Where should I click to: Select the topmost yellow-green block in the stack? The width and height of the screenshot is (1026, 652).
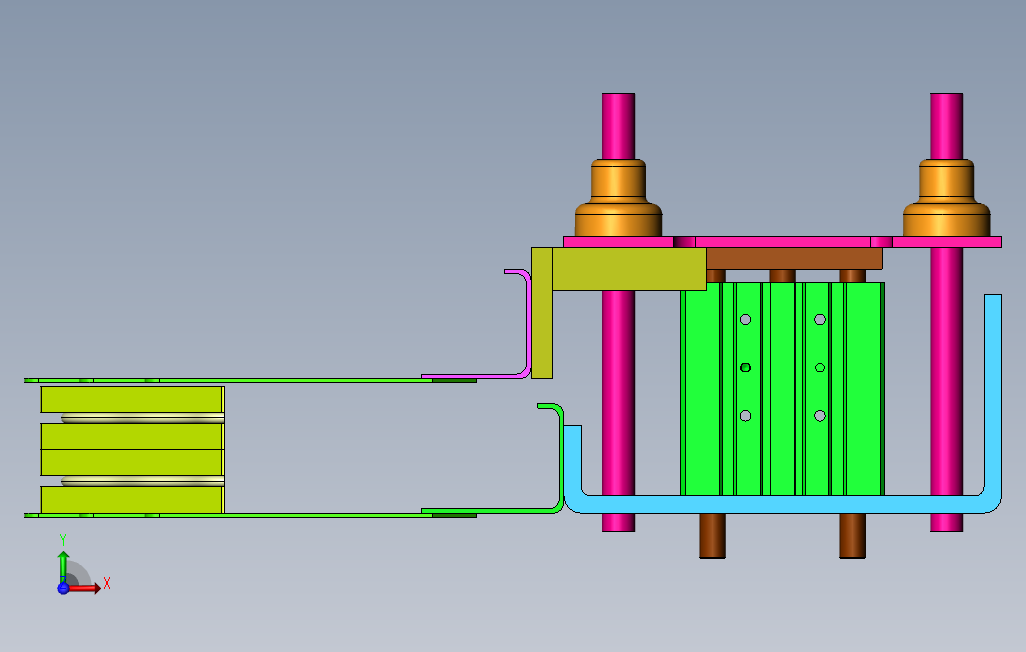tap(132, 399)
